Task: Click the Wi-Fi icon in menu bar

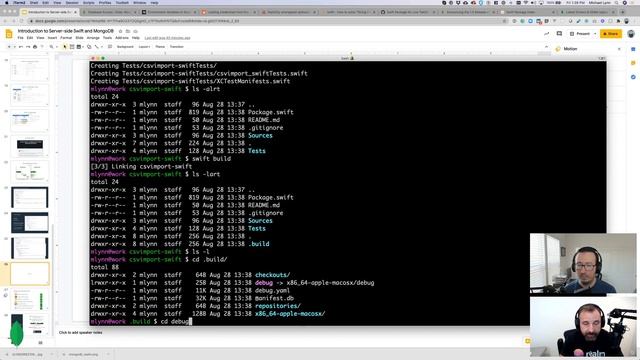Action: [x=526, y=2]
